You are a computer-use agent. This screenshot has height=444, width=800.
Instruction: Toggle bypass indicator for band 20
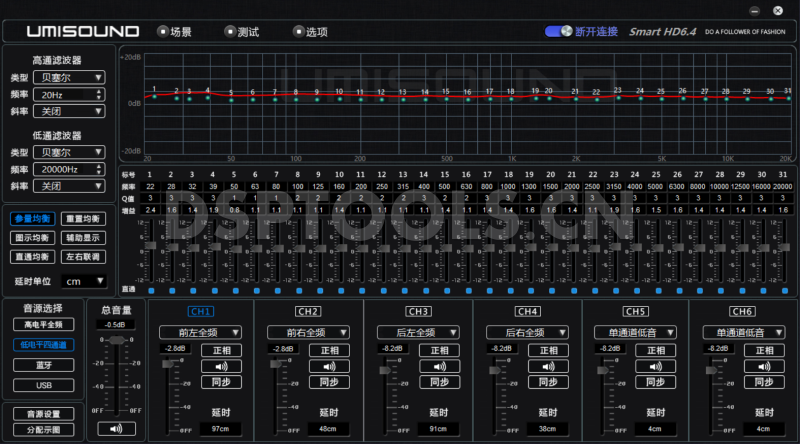pos(552,291)
